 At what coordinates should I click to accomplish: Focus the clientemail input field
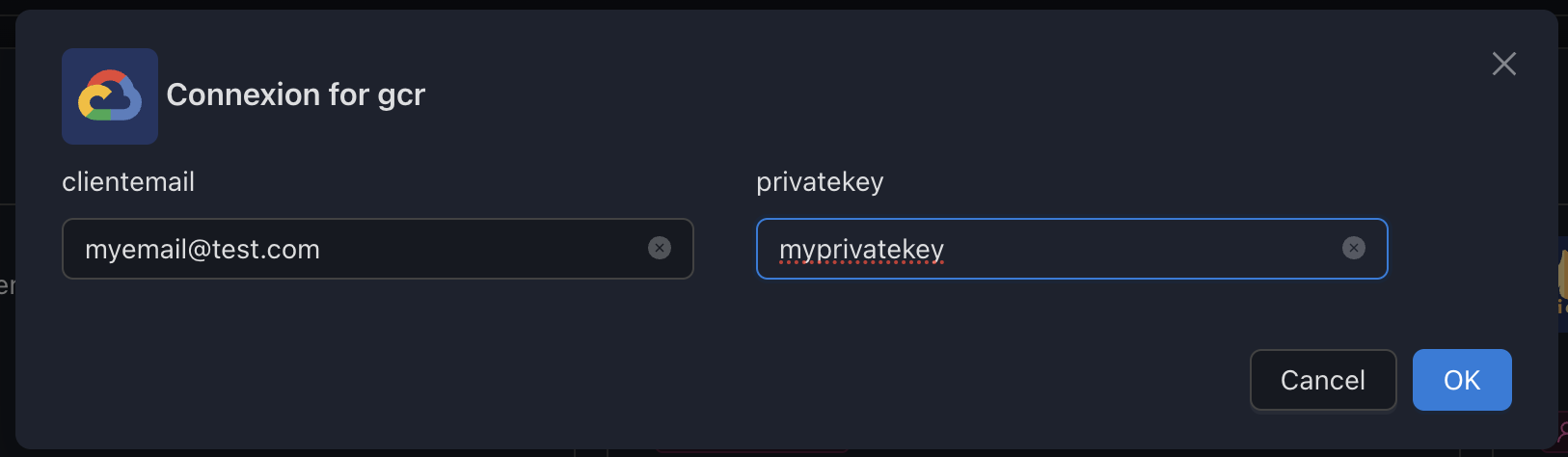pyautogui.click(x=378, y=249)
